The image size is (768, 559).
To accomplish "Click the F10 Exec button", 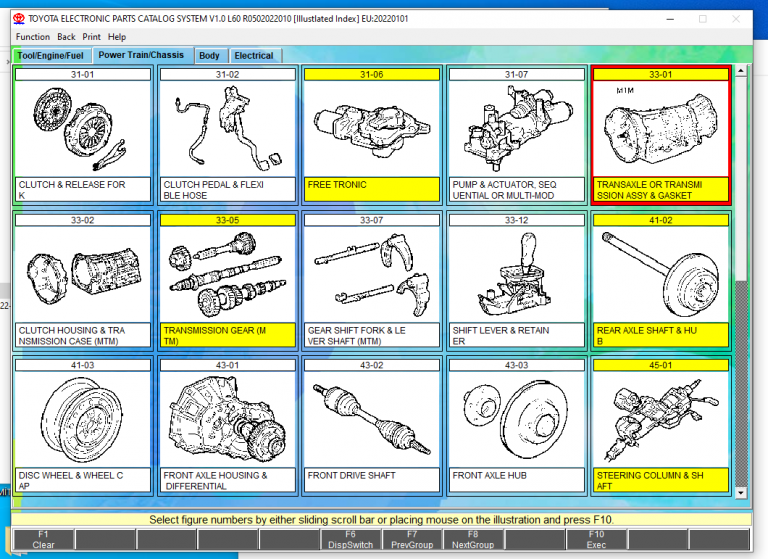I will 596,539.
